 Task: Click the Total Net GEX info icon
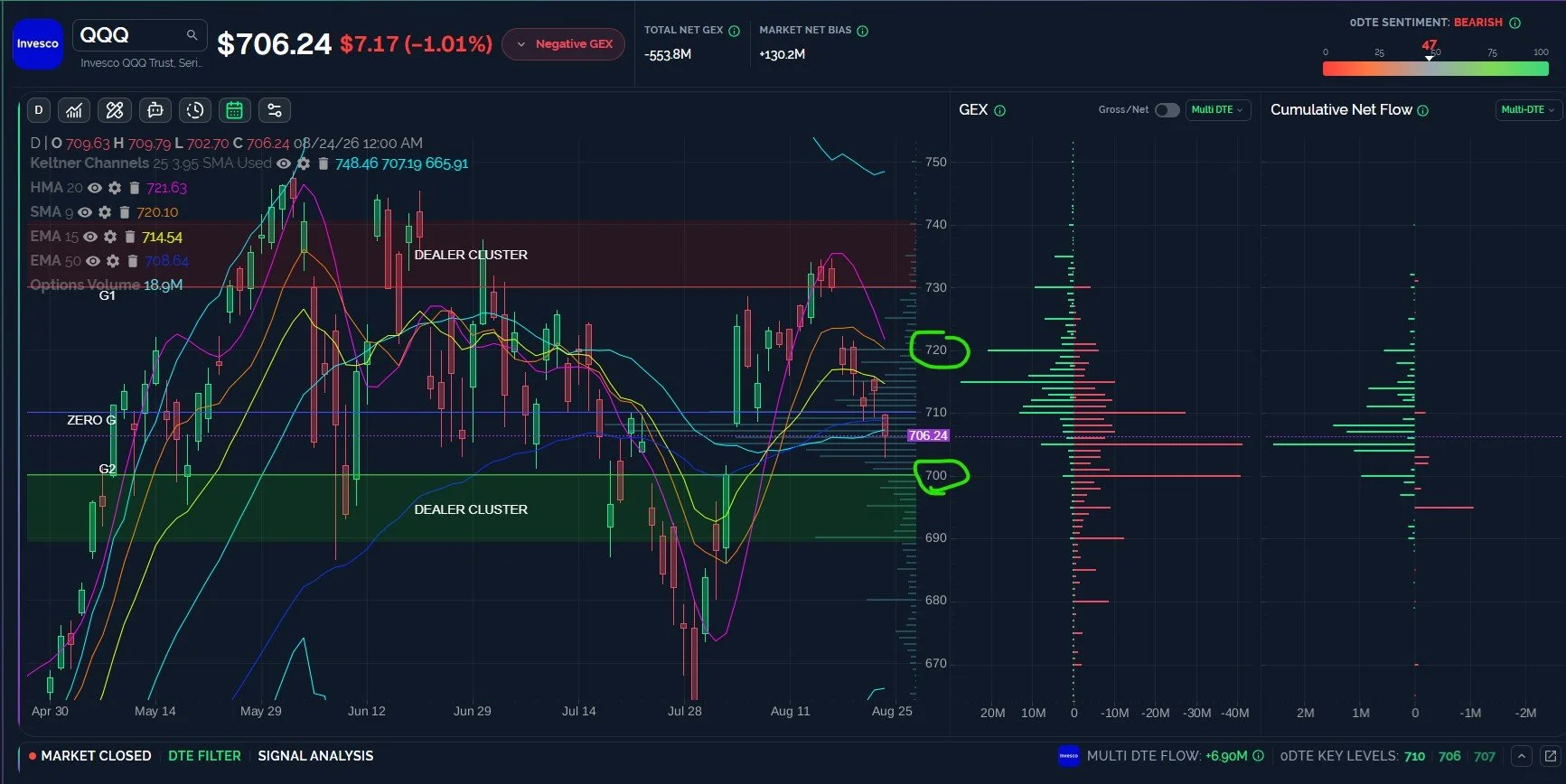pyautogui.click(x=734, y=31)
